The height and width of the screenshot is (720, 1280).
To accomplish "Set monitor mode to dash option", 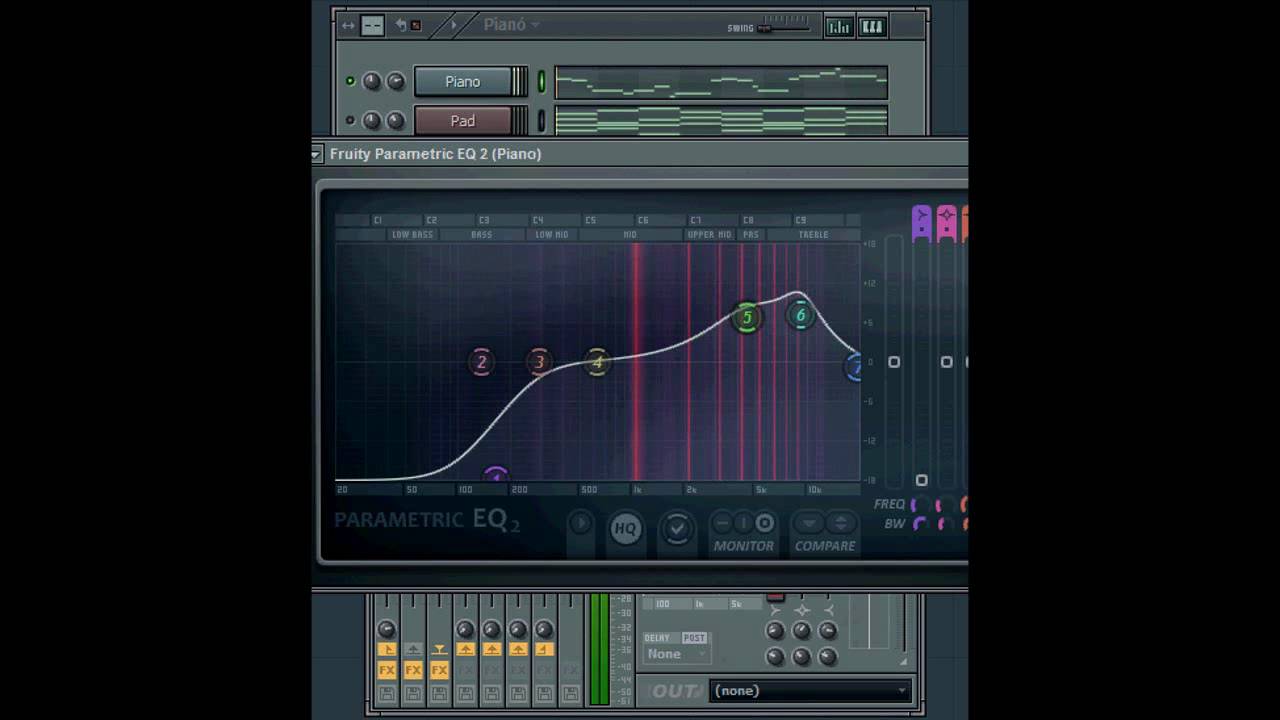I will 722,523.
